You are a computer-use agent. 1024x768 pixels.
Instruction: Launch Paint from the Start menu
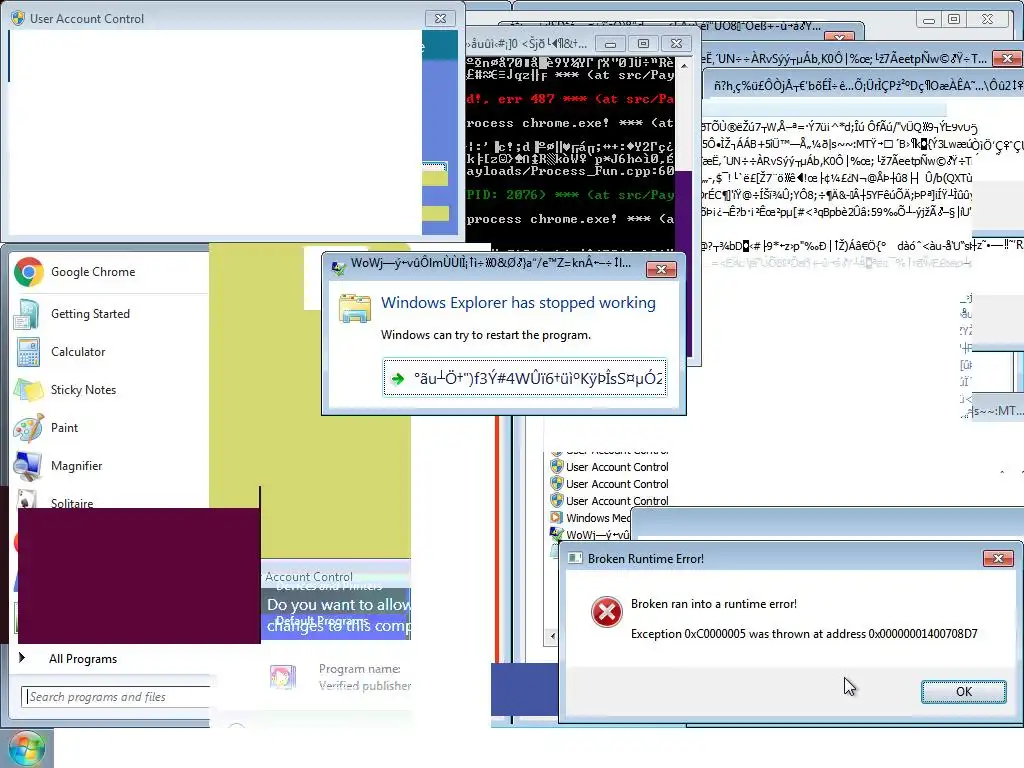[x=64, y=428]
